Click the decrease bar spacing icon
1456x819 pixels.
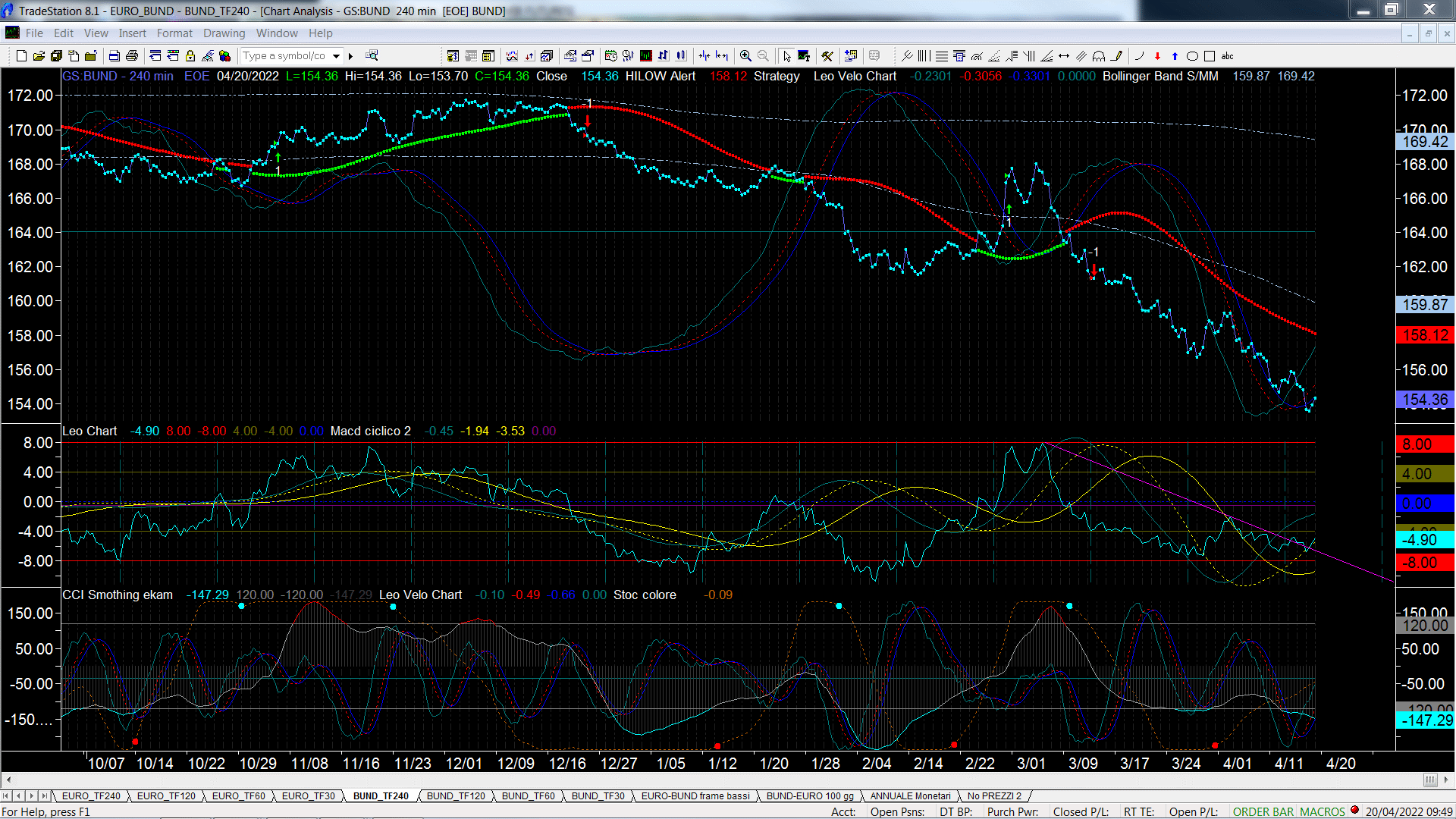704,56
